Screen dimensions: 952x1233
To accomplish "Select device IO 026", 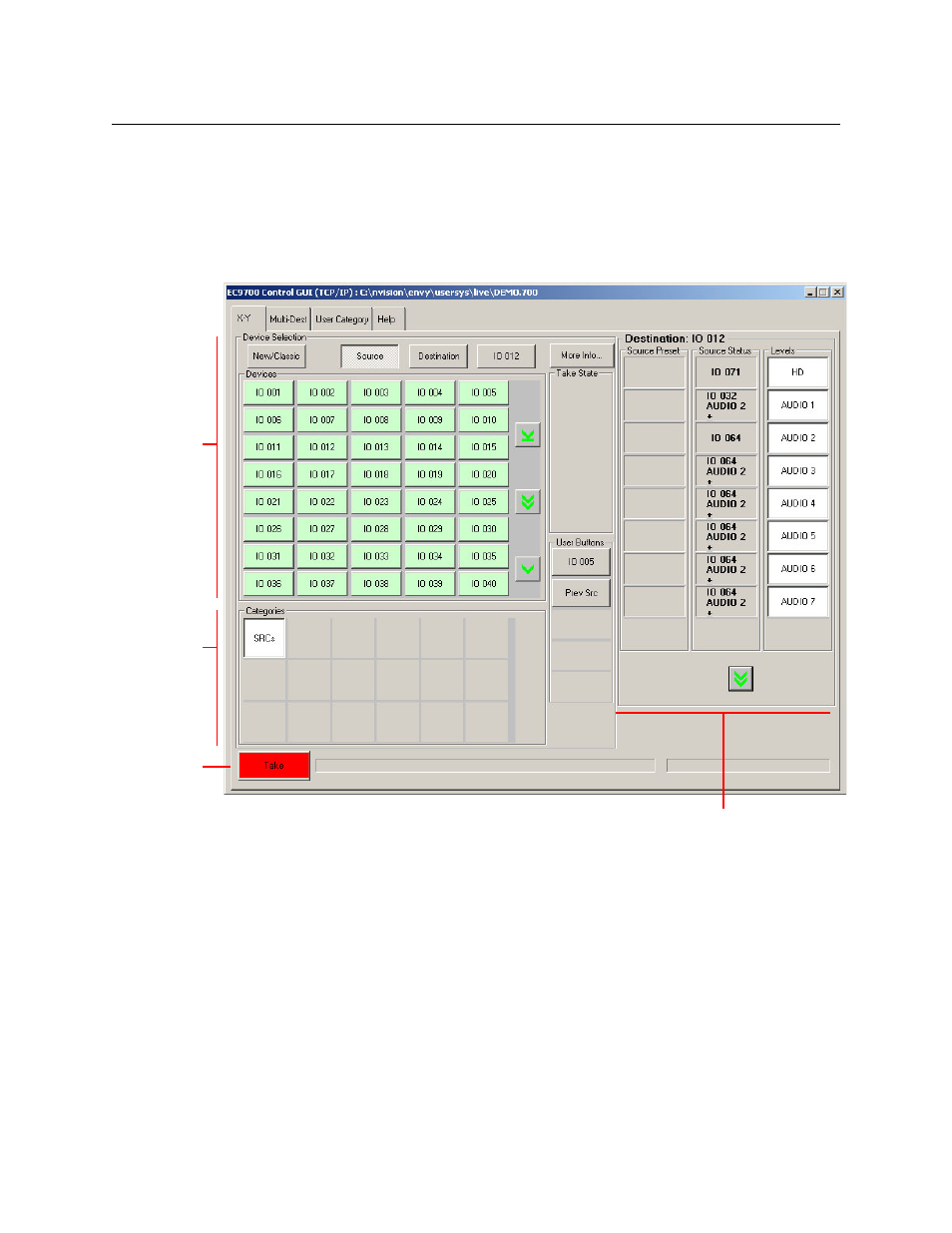I will pyautogui.click(x=267, y=529).
